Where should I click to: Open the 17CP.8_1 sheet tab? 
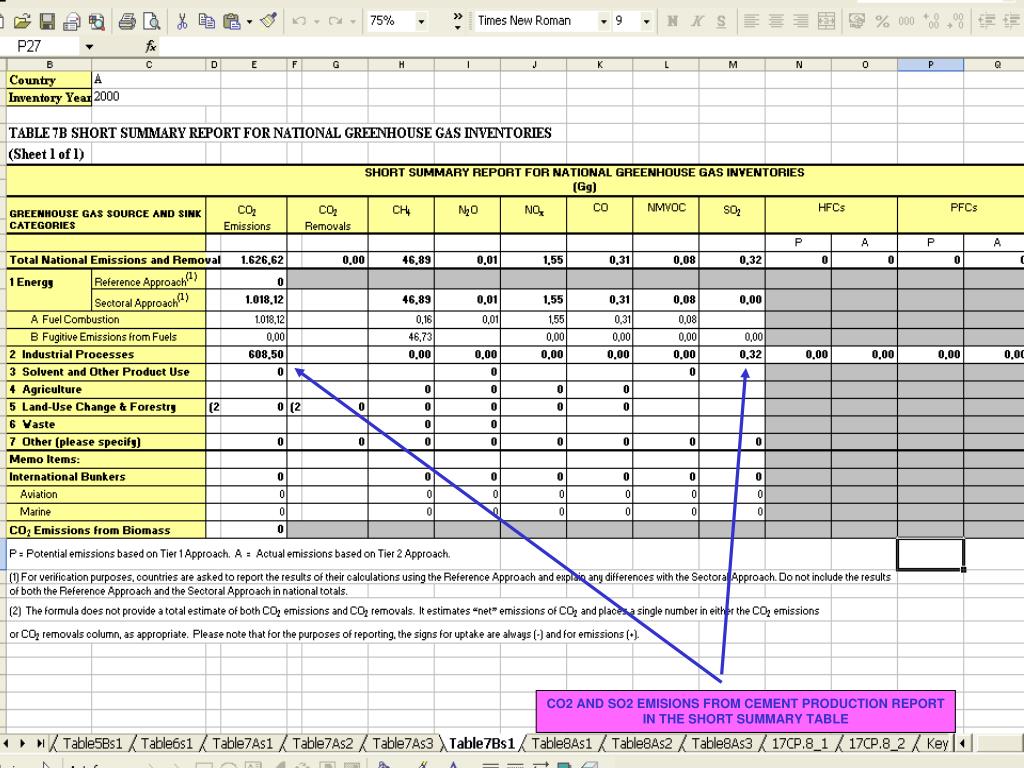point(799,743)
